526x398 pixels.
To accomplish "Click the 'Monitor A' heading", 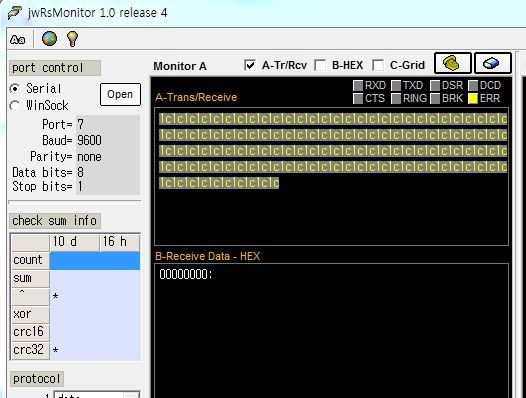I will point(180,66).
